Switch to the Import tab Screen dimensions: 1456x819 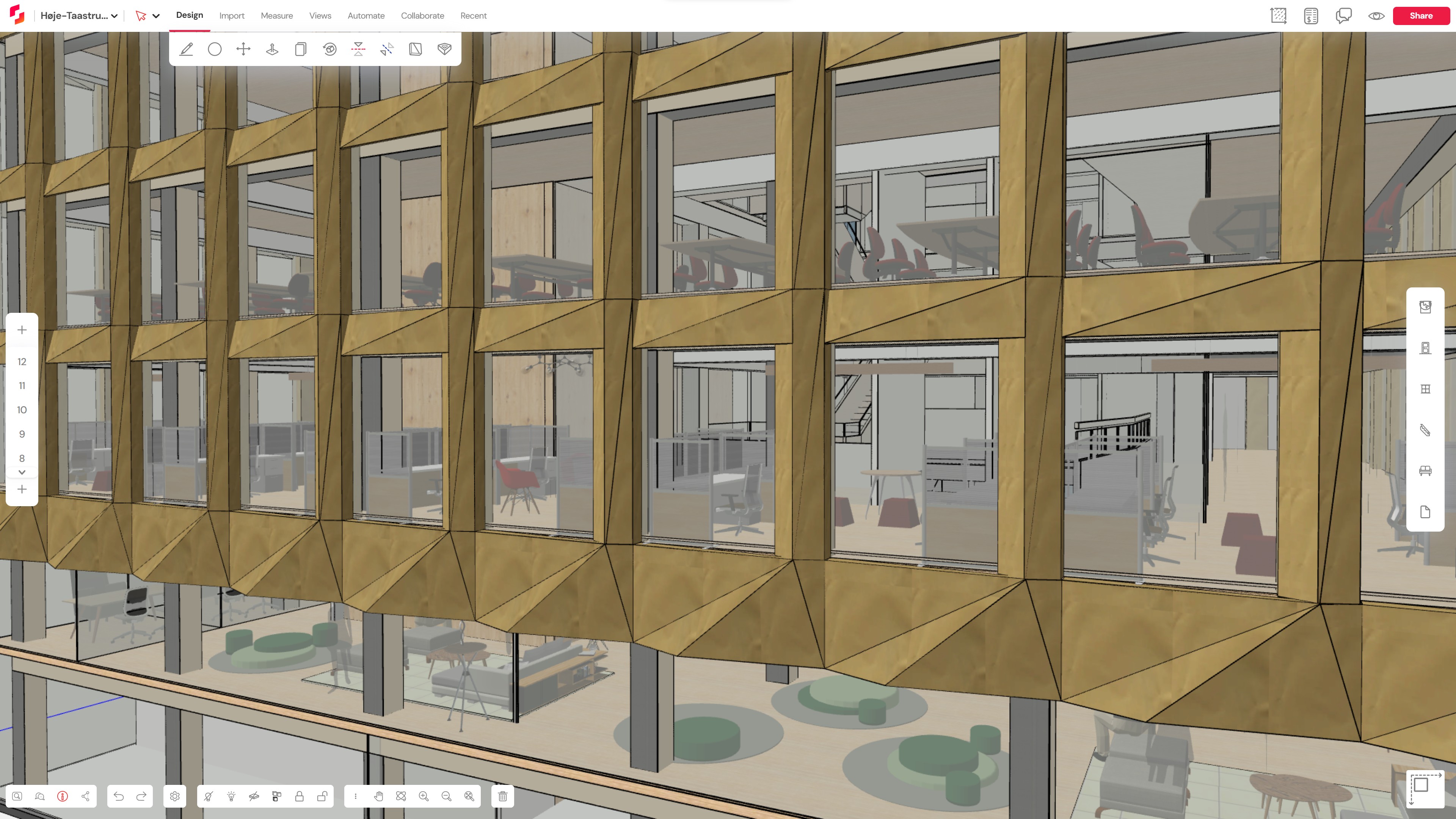(232, 16)
